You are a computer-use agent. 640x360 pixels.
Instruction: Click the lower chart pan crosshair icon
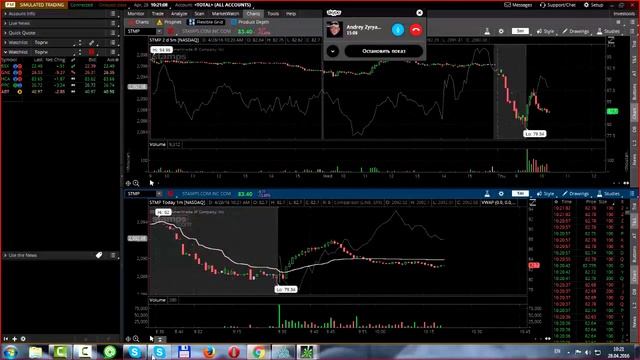(128, 339)
